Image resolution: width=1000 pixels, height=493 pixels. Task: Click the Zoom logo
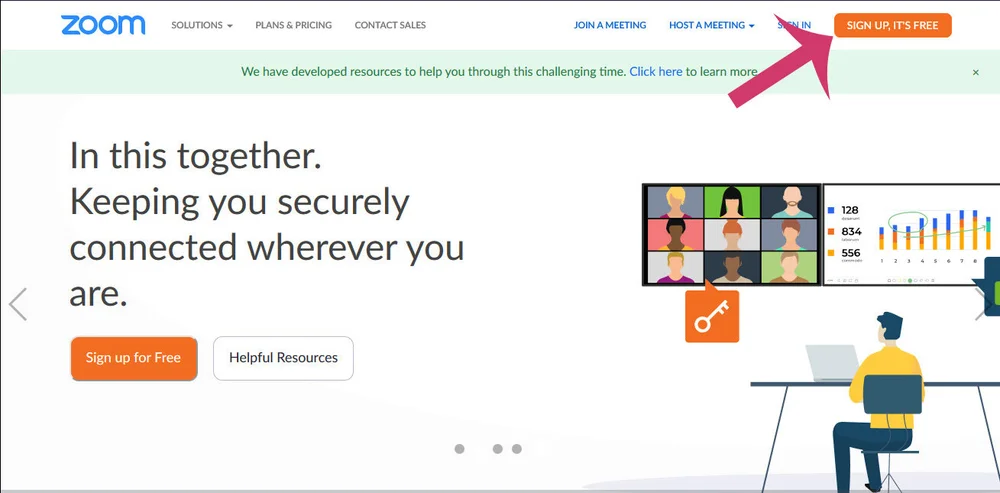pyautogui.click(x=103, y=25)
